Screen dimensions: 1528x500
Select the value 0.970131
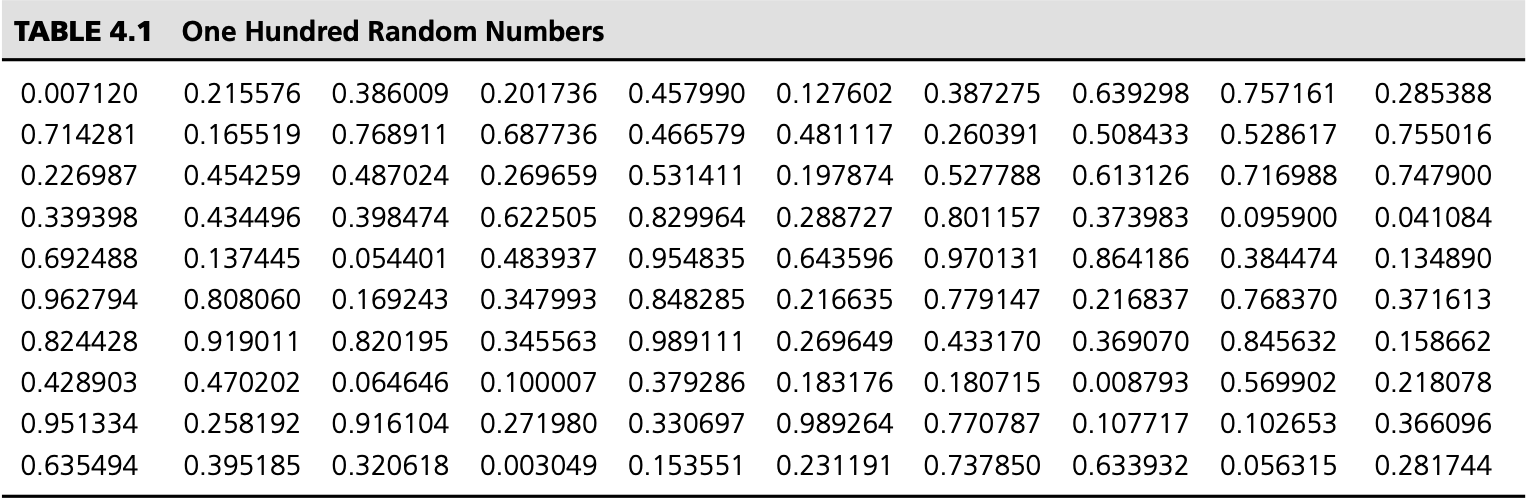(982, 260)
